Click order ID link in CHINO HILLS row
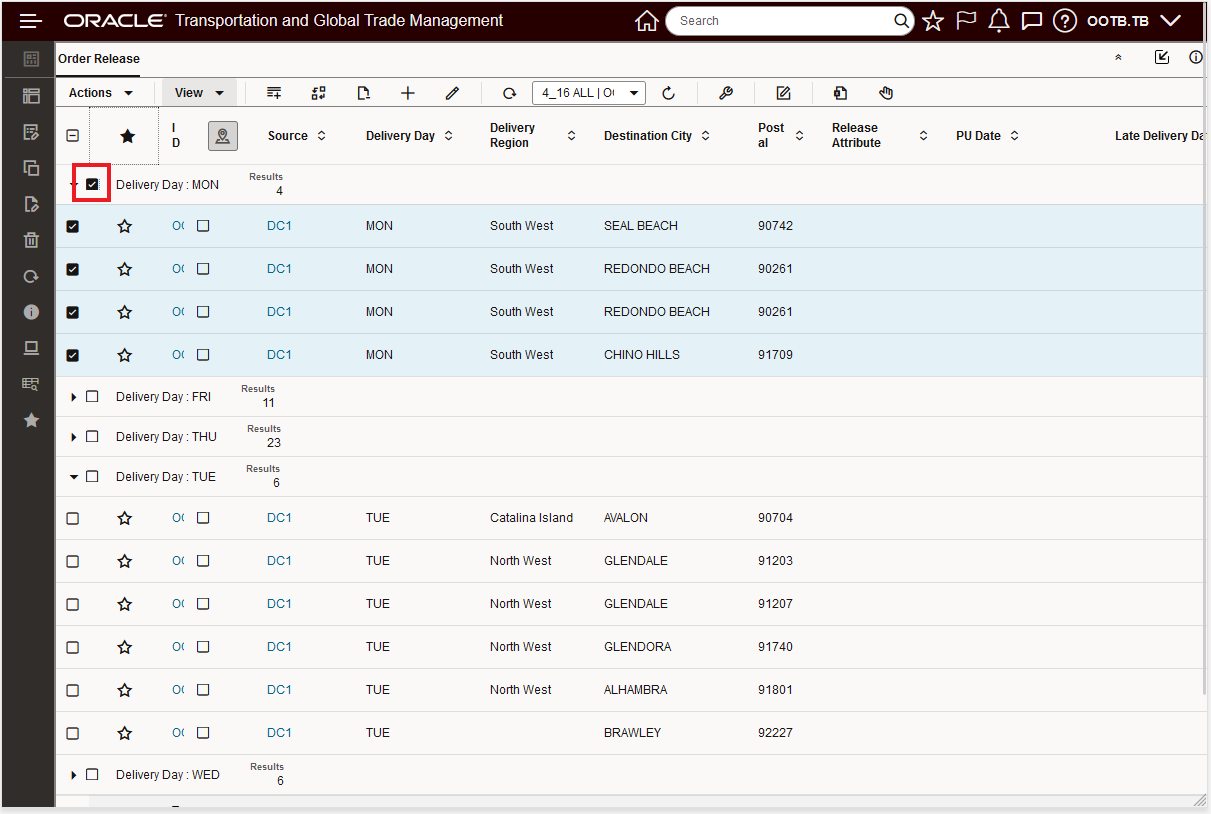The height and width of the screenshot is (814, 1211). pyautogui.click(x=178, y=355)
